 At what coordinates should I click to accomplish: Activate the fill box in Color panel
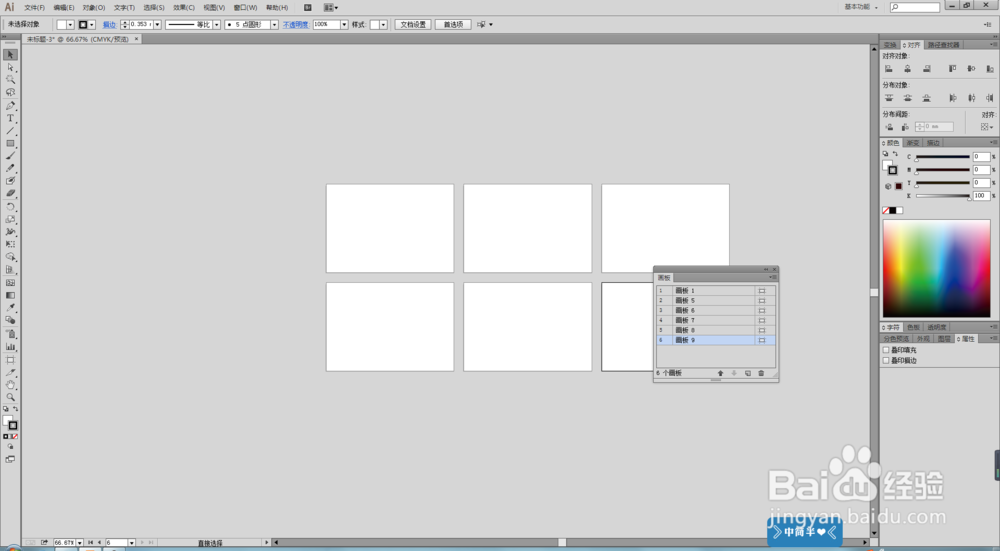pos(886,164)
